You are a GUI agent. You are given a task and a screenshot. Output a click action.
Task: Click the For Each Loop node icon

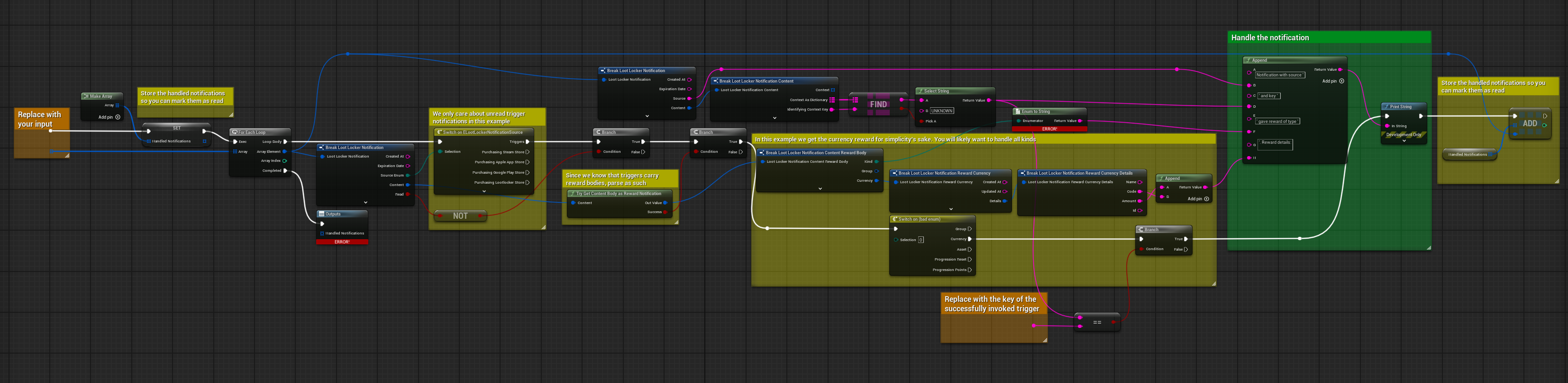pyautogui.click(x=234, y=132)
